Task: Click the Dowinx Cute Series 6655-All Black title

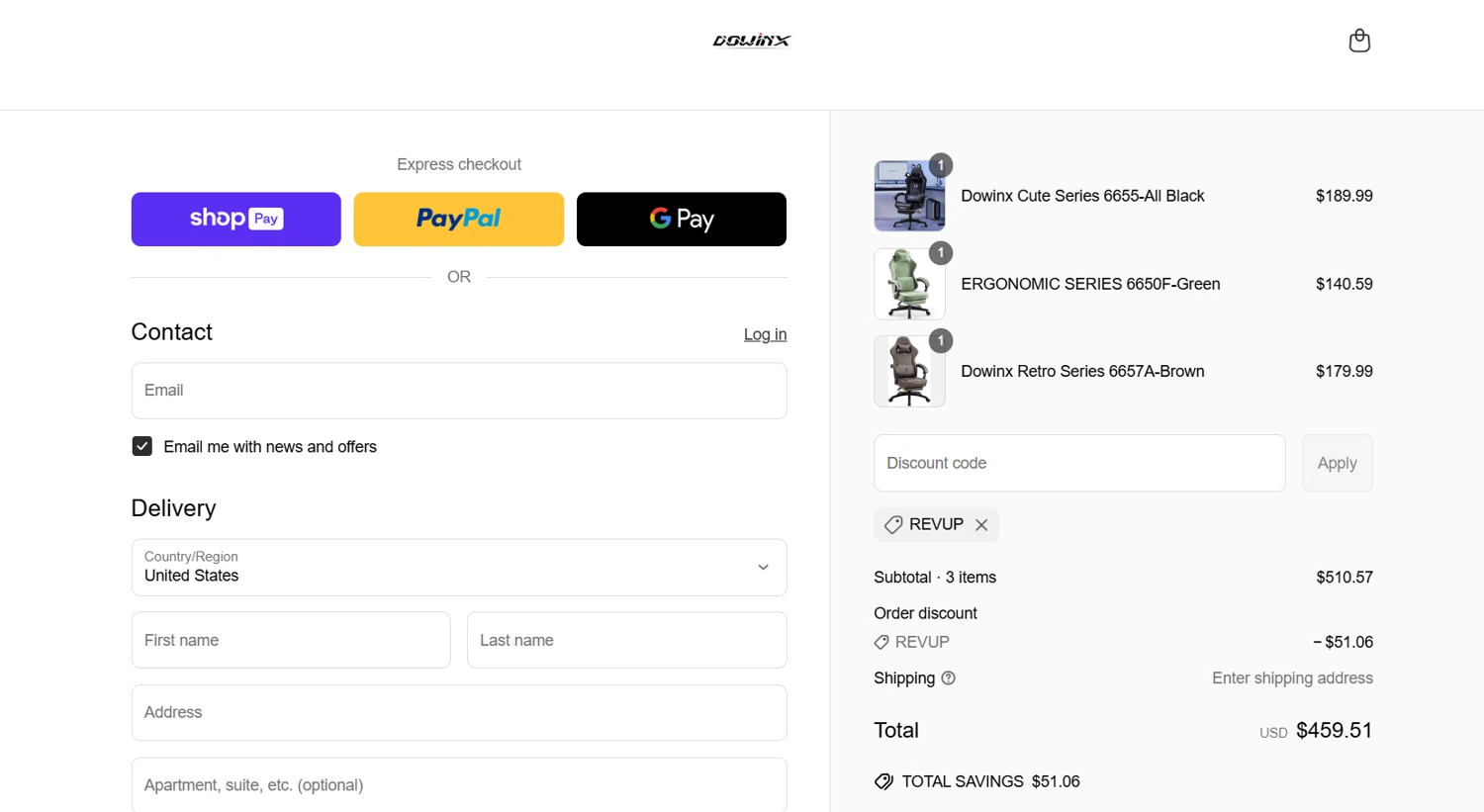Action: 1082,196
